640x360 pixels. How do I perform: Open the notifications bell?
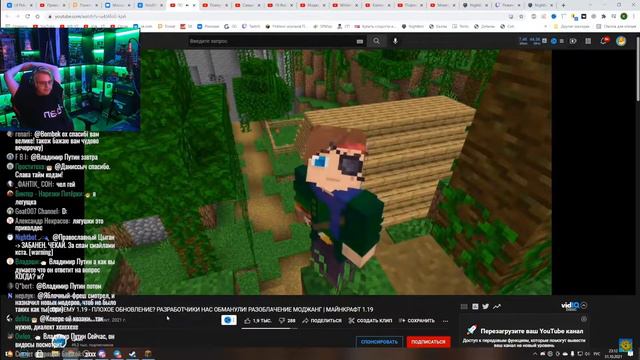coord(604,41)
